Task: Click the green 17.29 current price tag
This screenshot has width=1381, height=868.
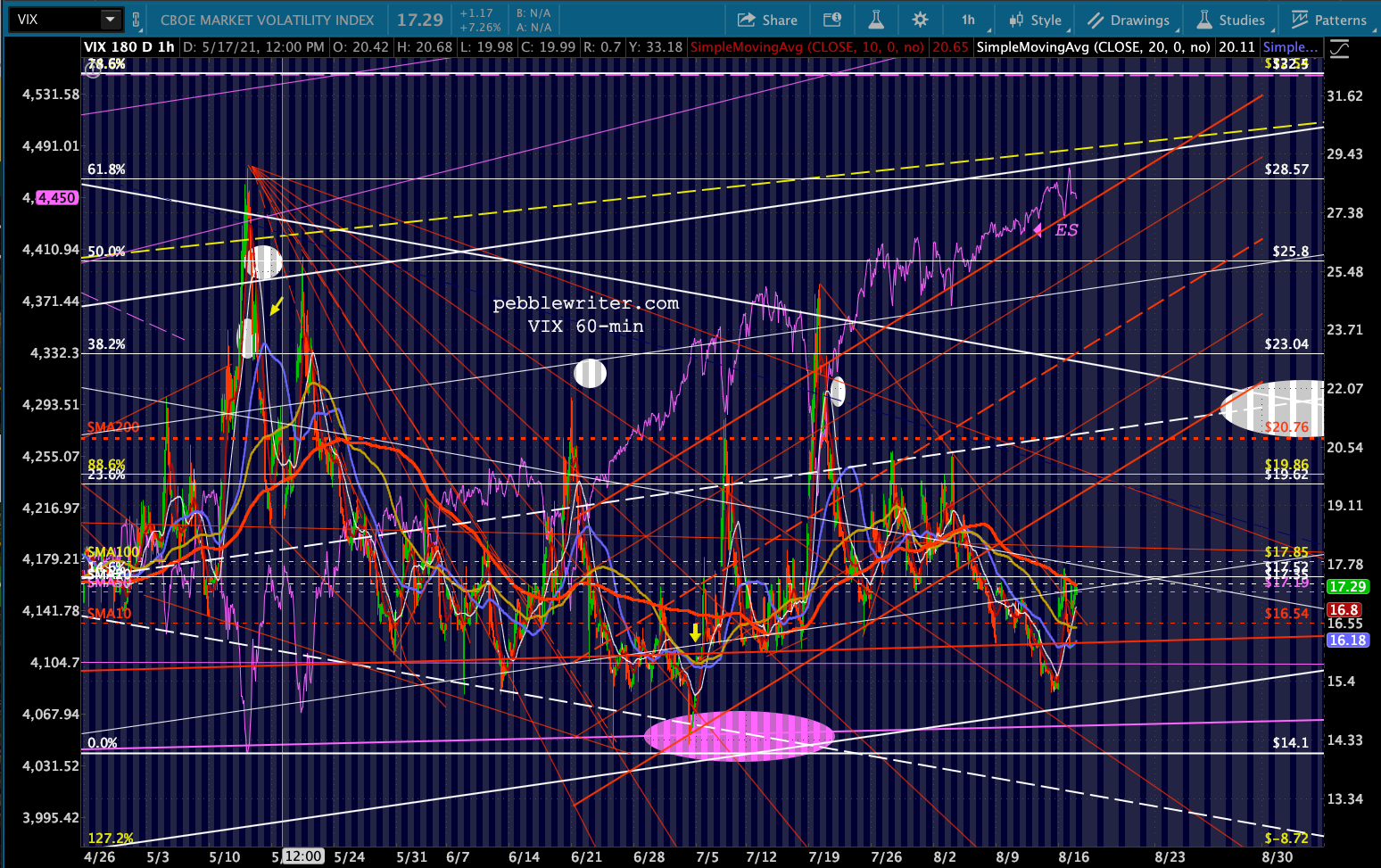Action: [1347, 586]
